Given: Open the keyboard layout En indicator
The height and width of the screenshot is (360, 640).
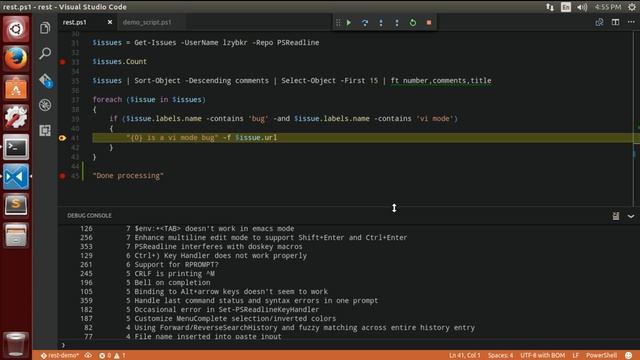Looking at the screenshot, I should click(566, 7).
